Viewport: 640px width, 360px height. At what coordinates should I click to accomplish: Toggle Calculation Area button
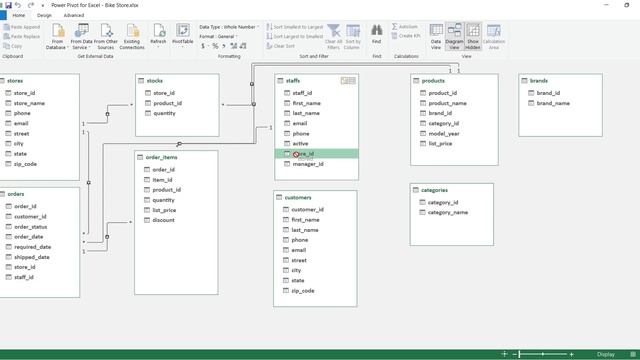pos(493,36)
